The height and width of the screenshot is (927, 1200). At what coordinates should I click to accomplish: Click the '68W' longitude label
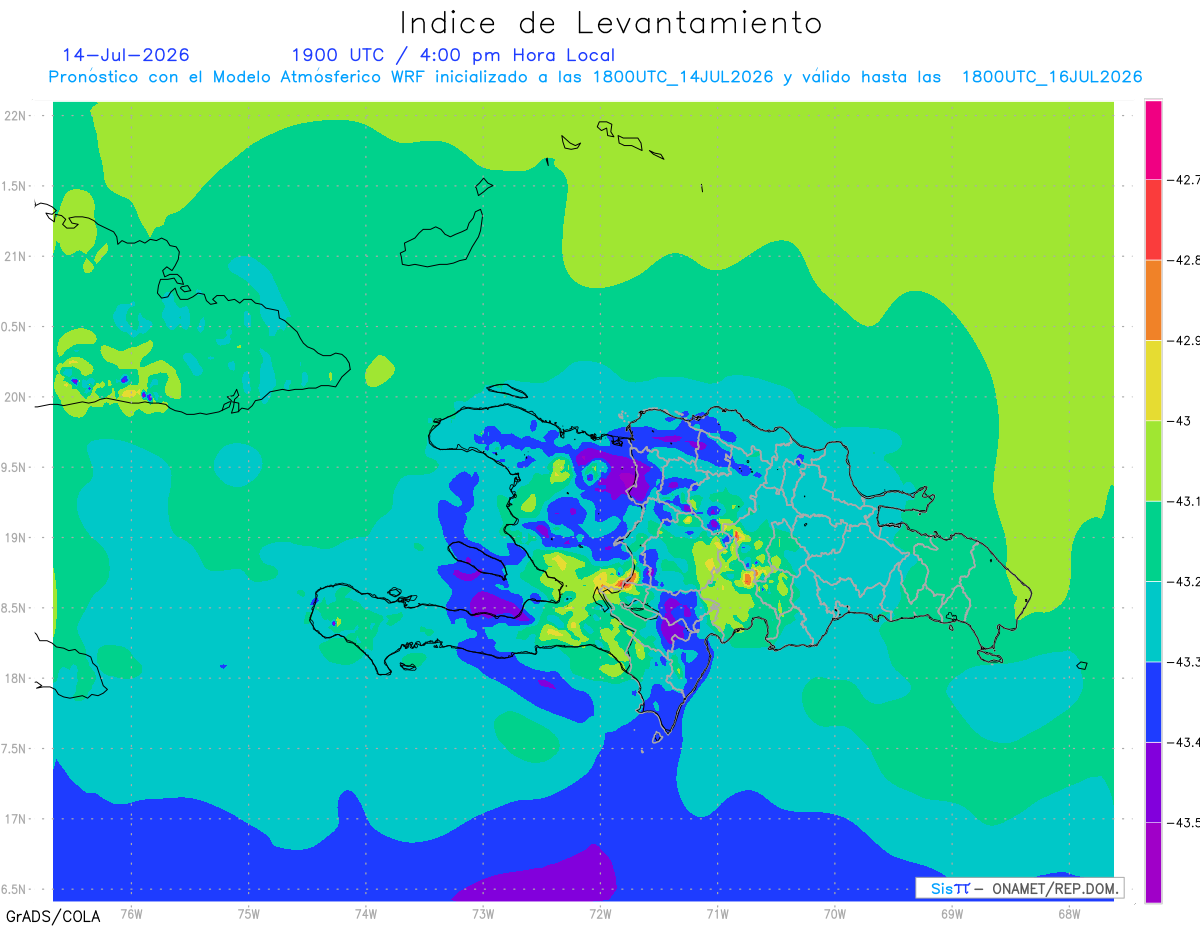point(1068,913)
